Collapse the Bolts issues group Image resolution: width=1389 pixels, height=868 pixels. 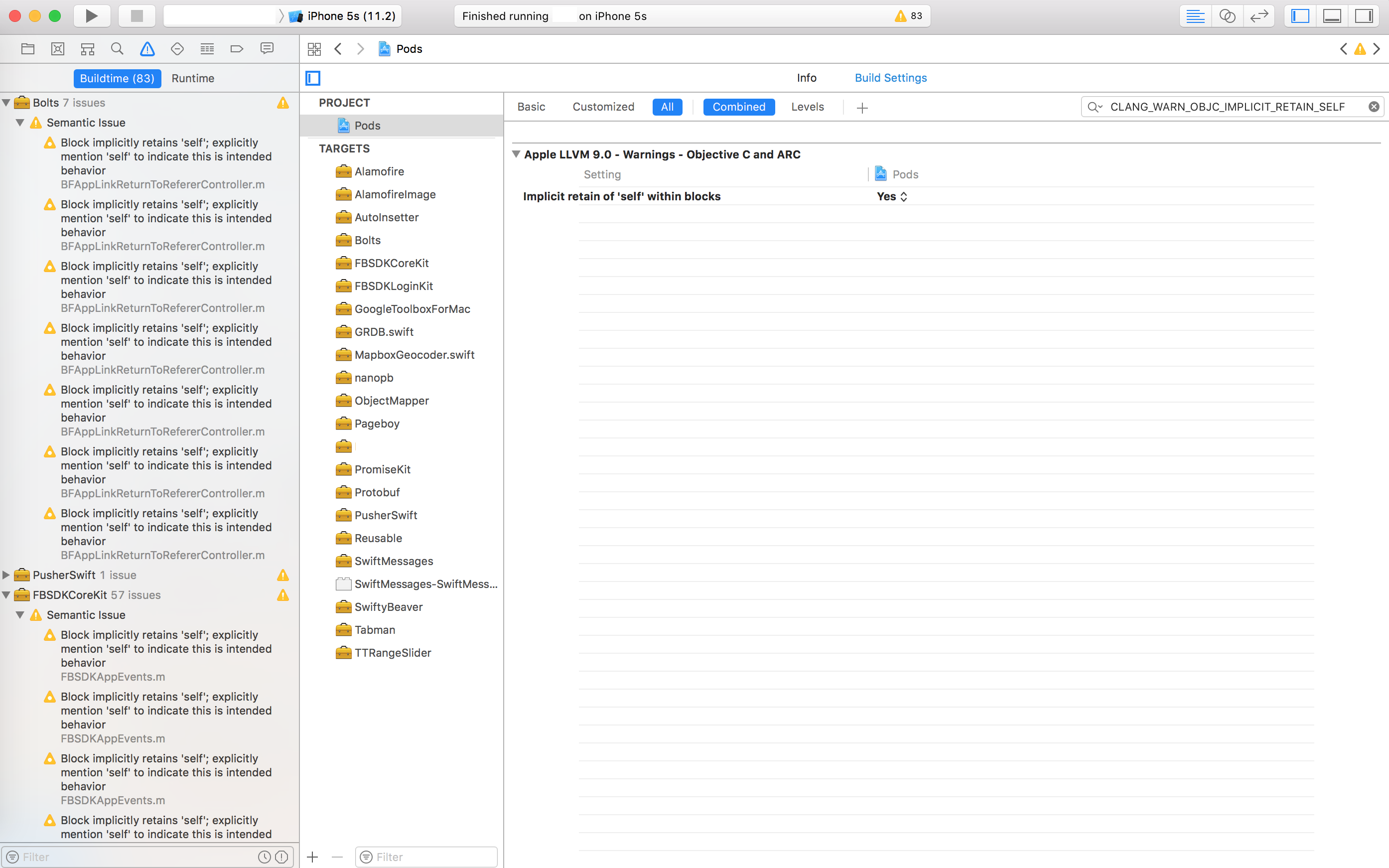click(x=6, y=103)
